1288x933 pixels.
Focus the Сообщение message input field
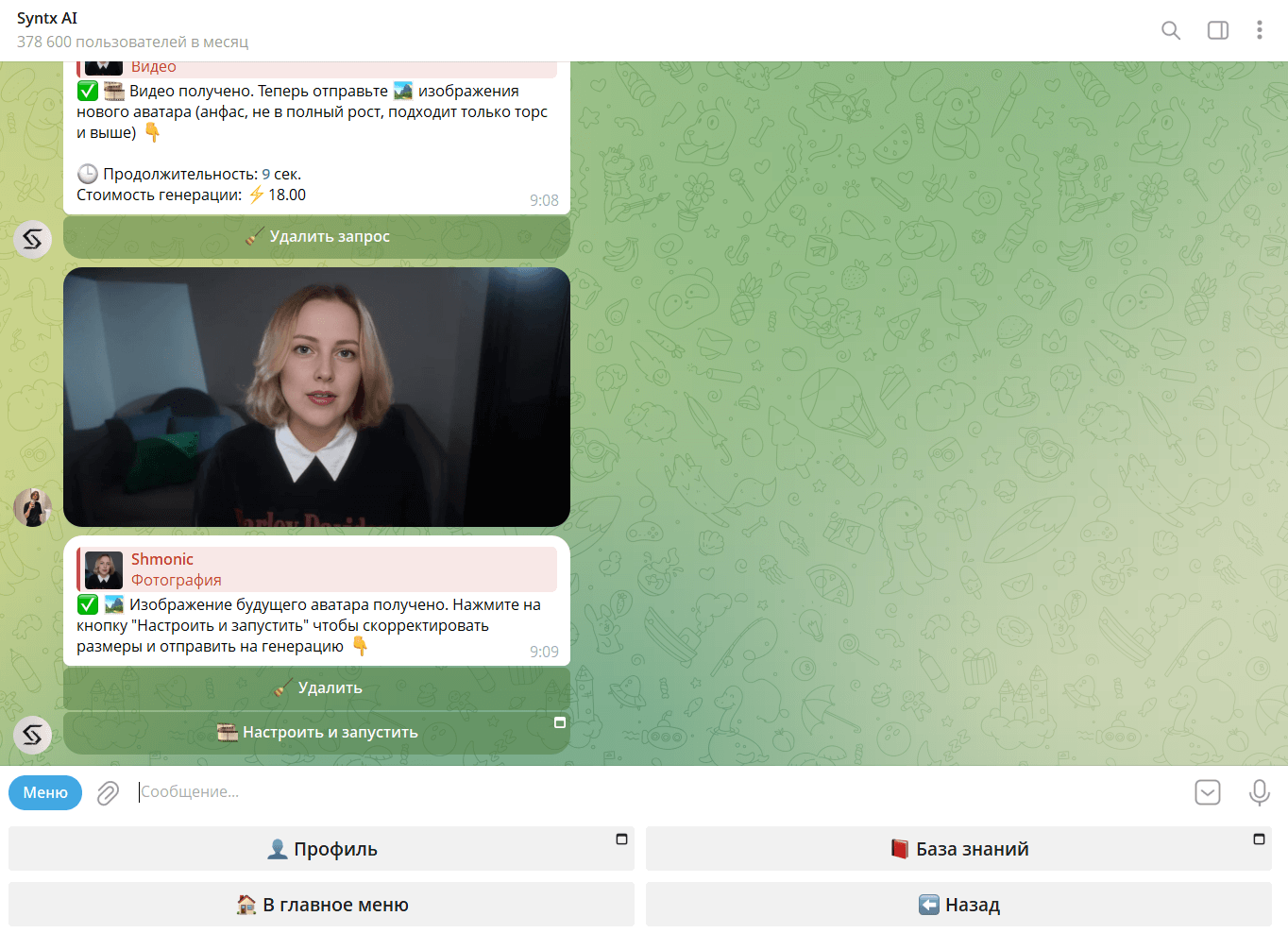pos(661,792)
